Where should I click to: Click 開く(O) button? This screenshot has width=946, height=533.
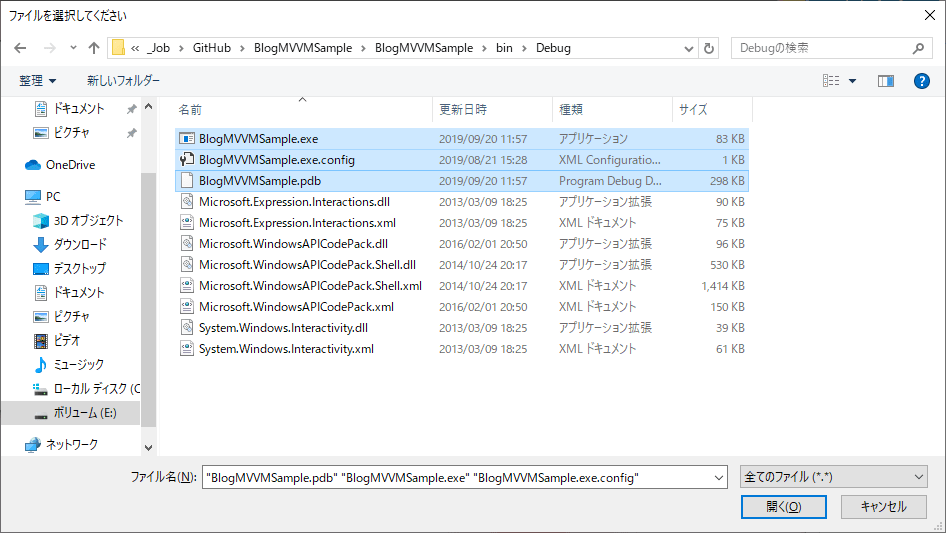point(784,507)
